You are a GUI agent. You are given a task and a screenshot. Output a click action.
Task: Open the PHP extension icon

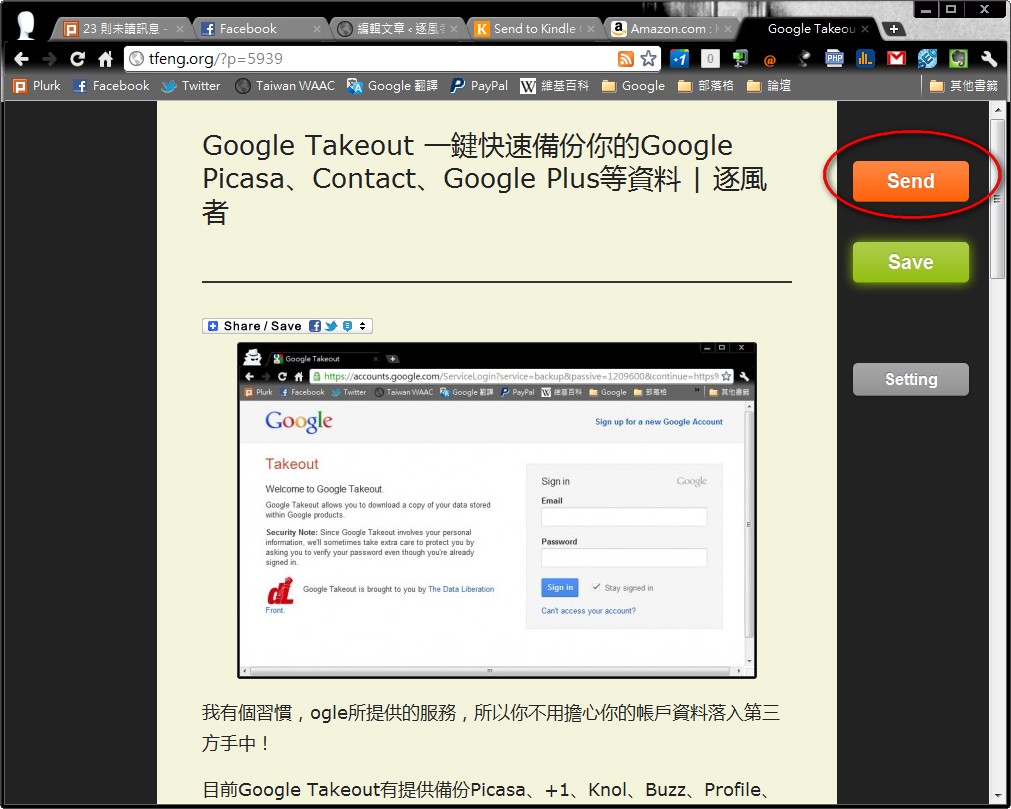pyautogui.click(x=834, y=59)
